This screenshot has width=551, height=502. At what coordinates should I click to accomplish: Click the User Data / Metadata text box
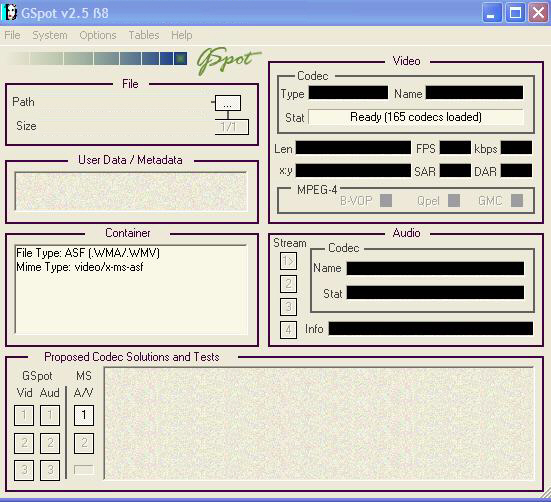pos(131,191)
